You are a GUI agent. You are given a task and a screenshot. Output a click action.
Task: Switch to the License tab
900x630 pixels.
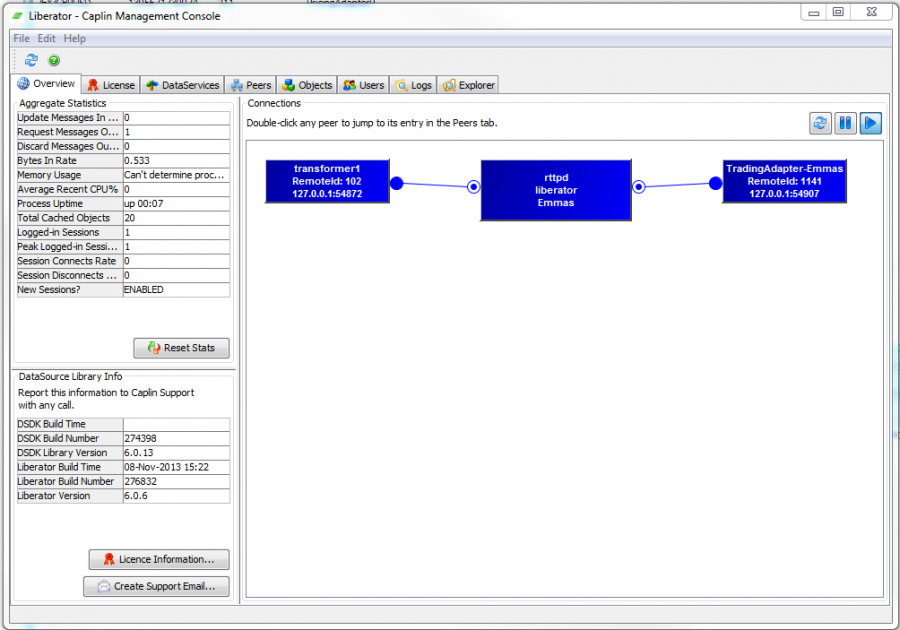pyautogui.click(x=111, y=85)
